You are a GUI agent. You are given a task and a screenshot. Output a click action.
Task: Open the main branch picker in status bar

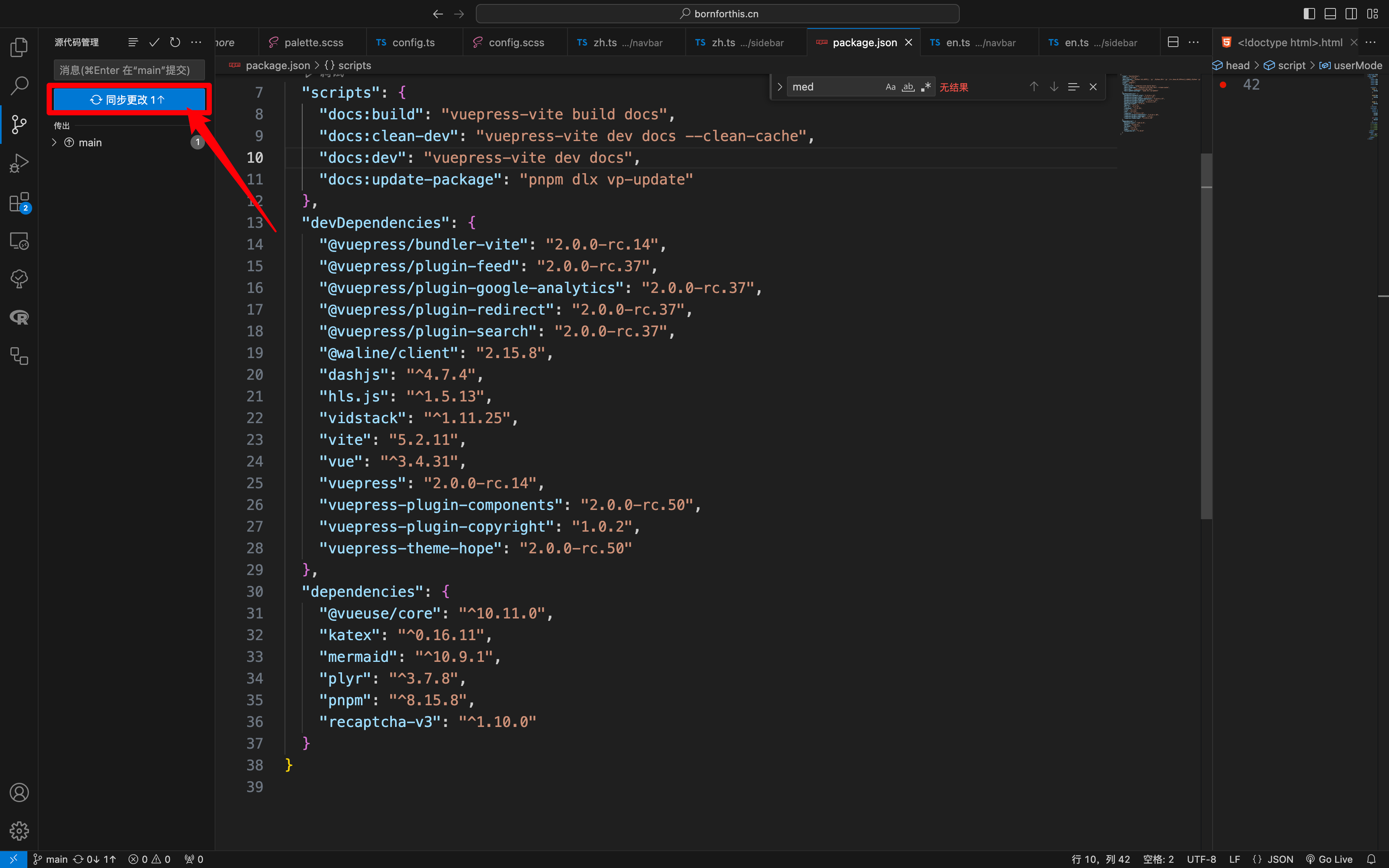pos(51,860)
